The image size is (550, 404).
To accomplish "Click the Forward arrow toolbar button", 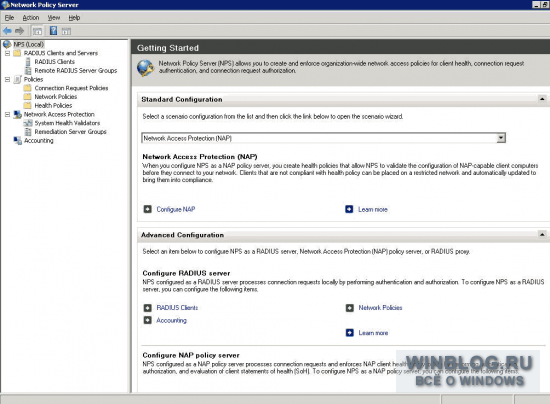I will [19, 31].
